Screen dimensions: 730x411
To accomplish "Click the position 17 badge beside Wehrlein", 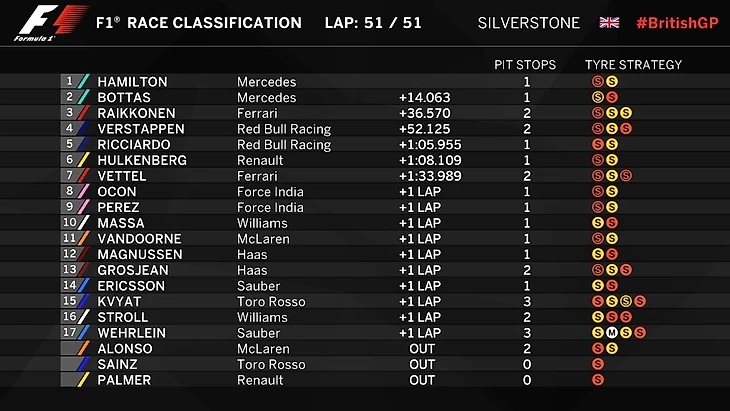I will pyautogui.click(x=69, y=333).
